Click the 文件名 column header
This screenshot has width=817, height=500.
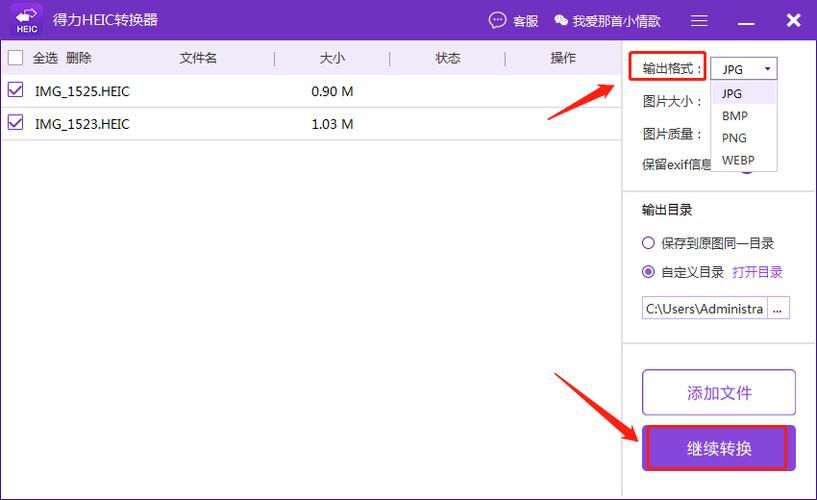(x=198, y=58)
